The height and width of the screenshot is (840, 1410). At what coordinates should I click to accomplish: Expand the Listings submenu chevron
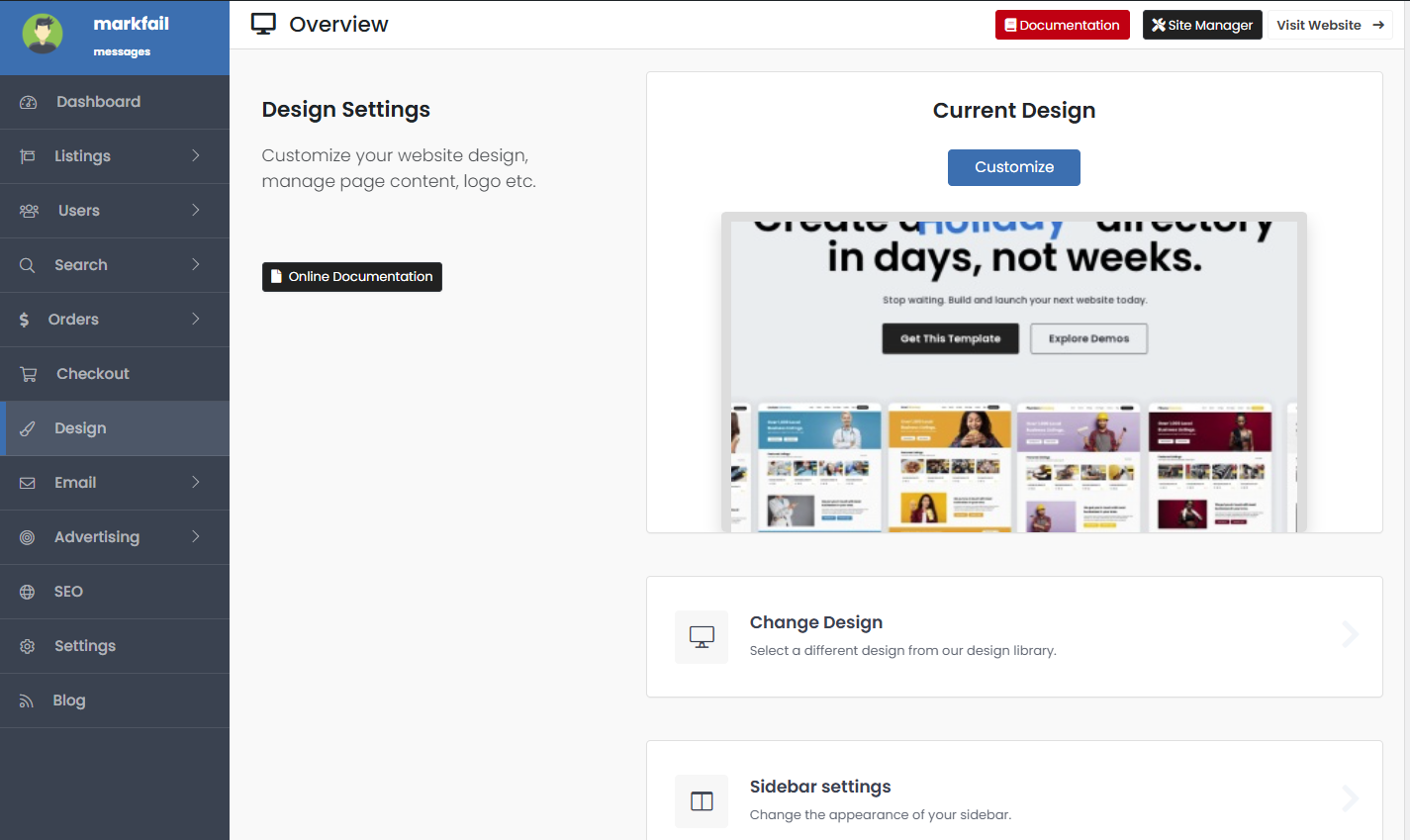(196, 155)
